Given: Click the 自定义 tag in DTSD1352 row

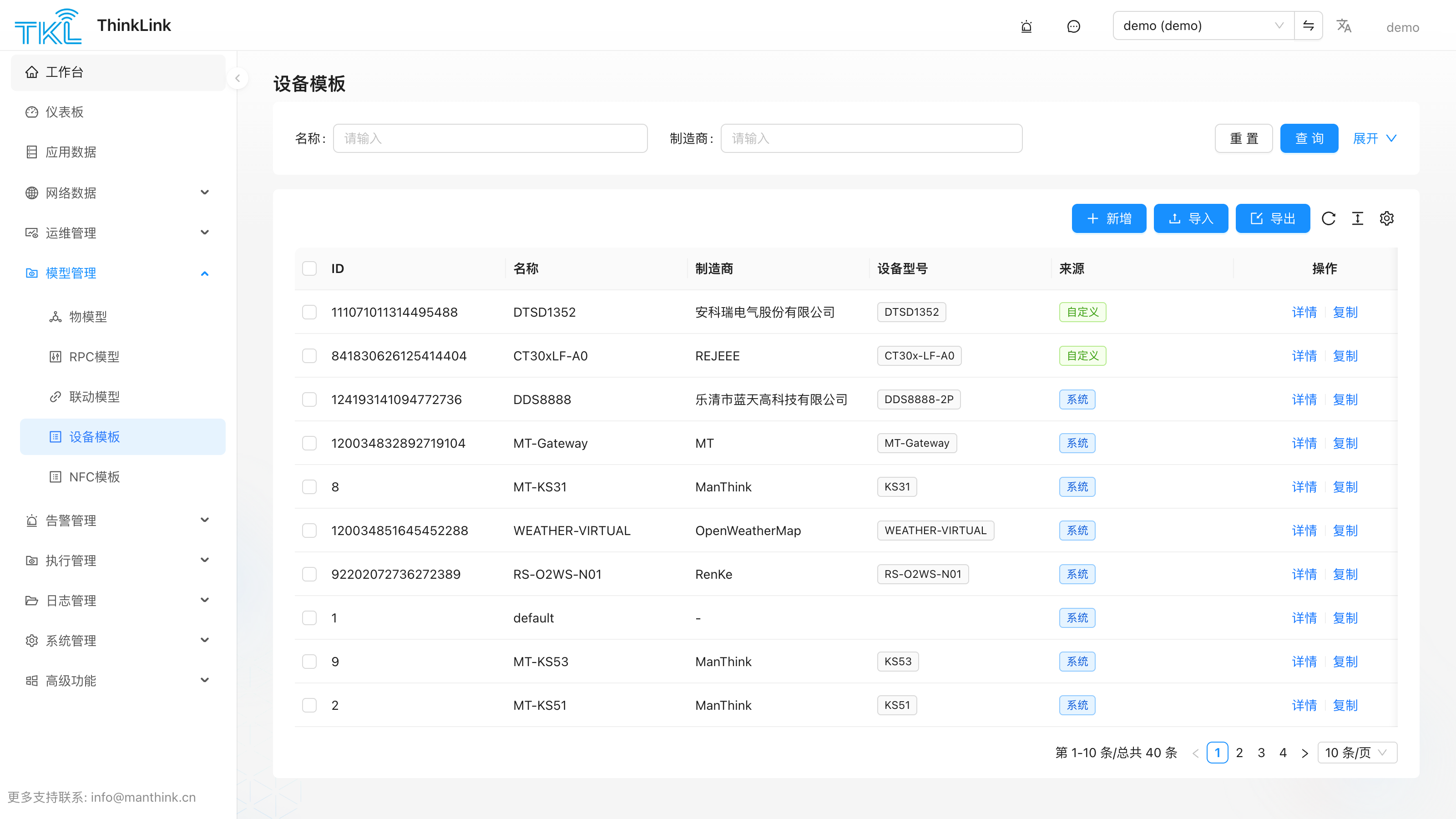Looking at the screenshot, I should tap(1082, 312).
